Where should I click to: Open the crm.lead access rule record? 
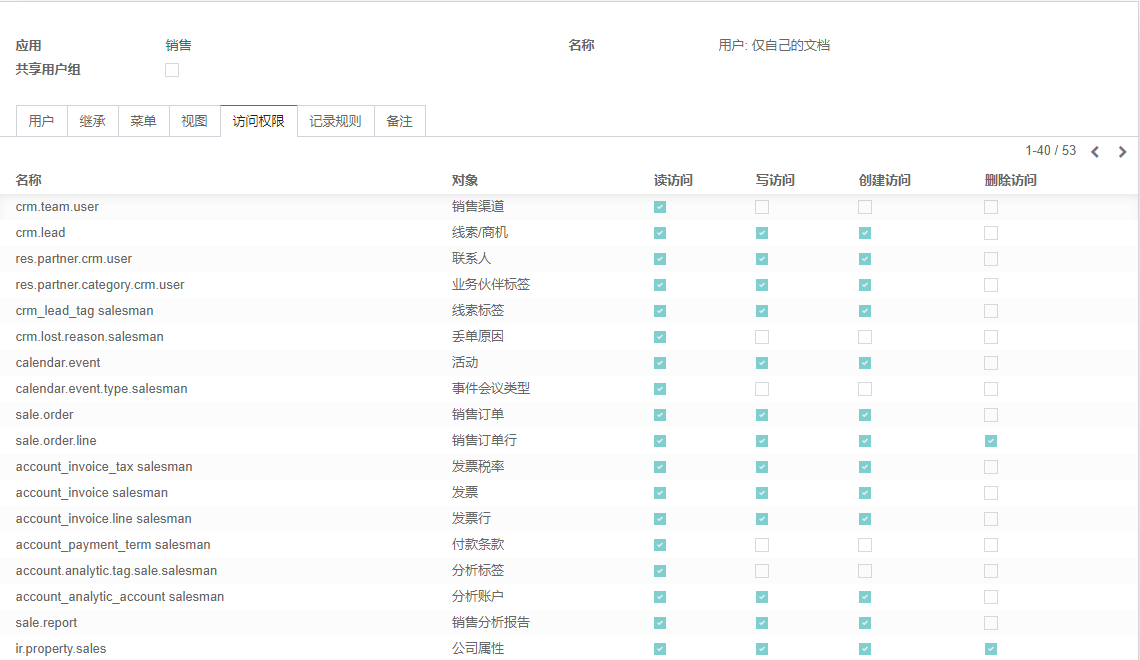pyautogui.click(x=40, y=232)
